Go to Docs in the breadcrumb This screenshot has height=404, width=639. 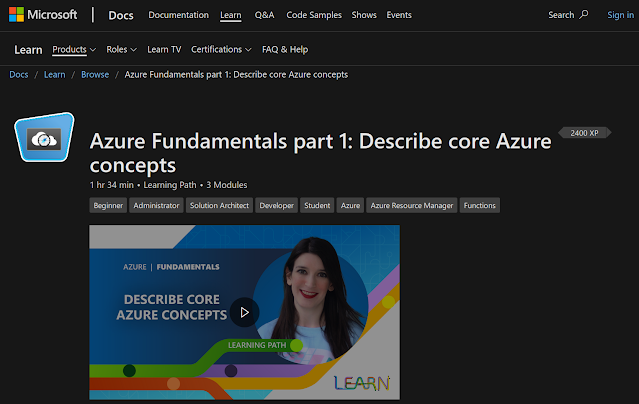19,75
